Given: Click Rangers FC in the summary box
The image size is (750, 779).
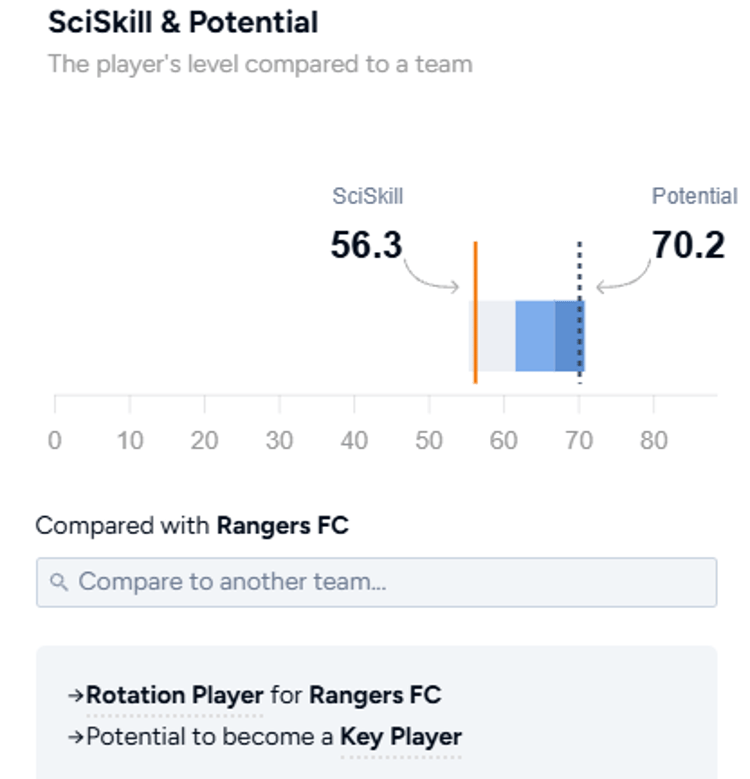Looking at the screenshot, I should point(375,695).
